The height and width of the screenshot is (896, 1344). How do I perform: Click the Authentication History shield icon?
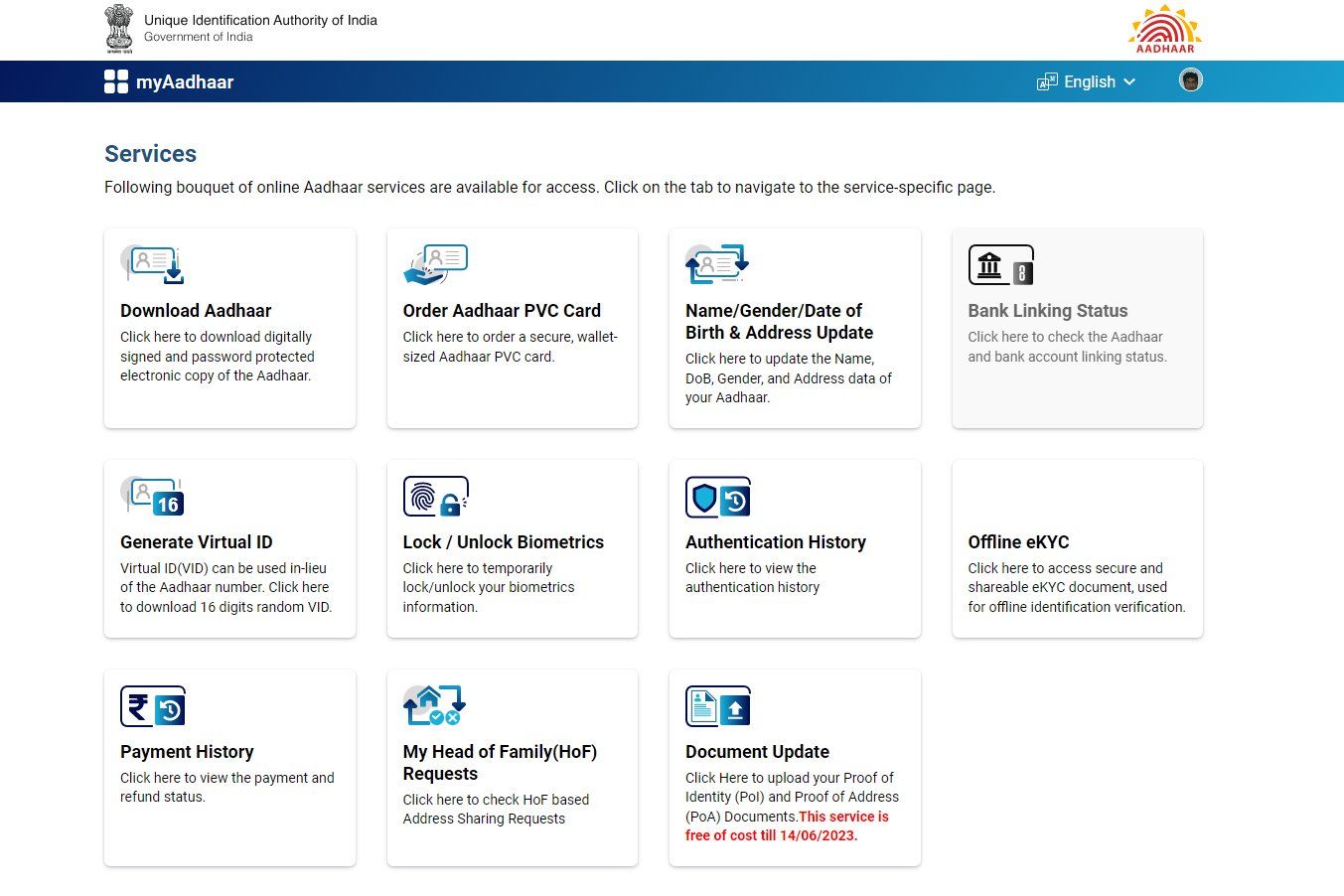[717, 497]
